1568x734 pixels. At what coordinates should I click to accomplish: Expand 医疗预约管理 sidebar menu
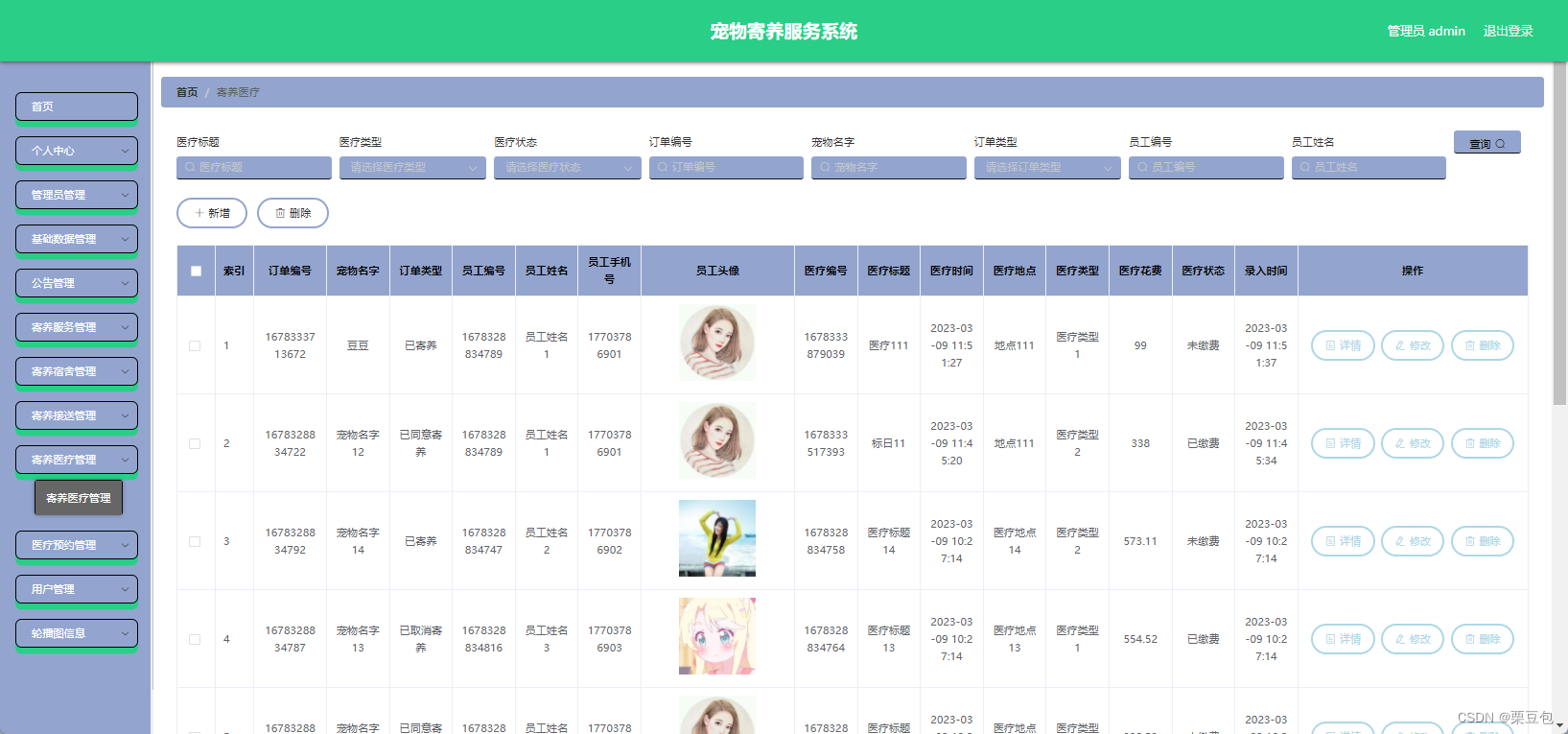77,545
